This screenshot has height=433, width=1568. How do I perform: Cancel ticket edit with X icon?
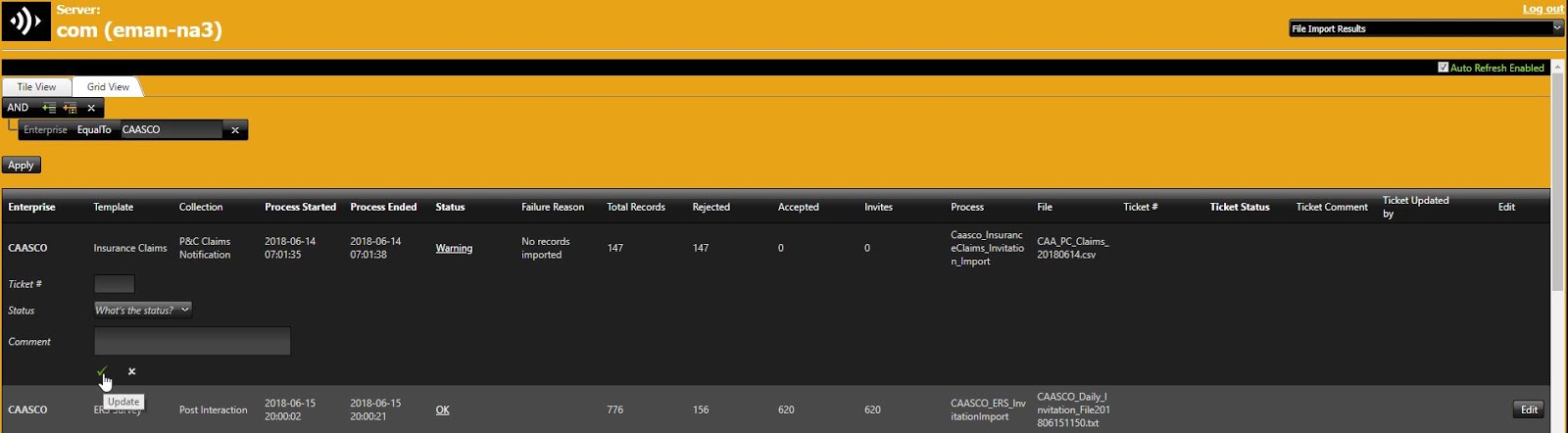click(x=132, y=371)
